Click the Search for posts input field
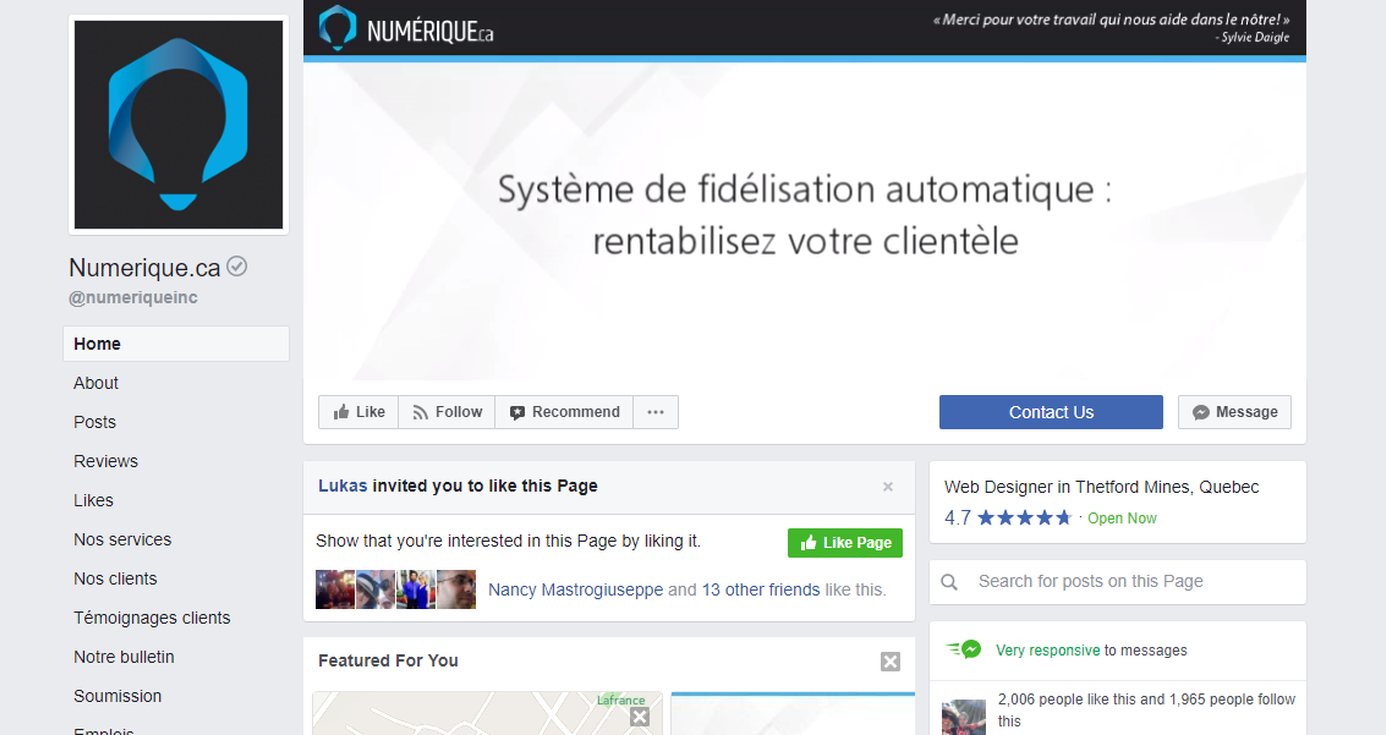 point(1118,581)
